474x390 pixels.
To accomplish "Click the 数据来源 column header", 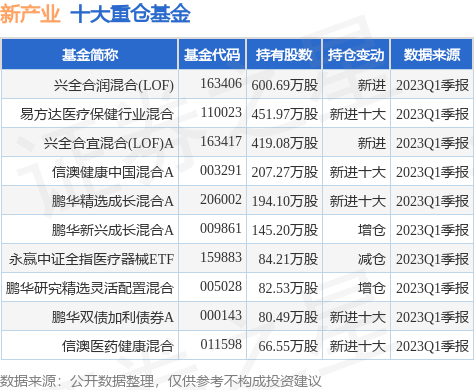I will 432,54.
